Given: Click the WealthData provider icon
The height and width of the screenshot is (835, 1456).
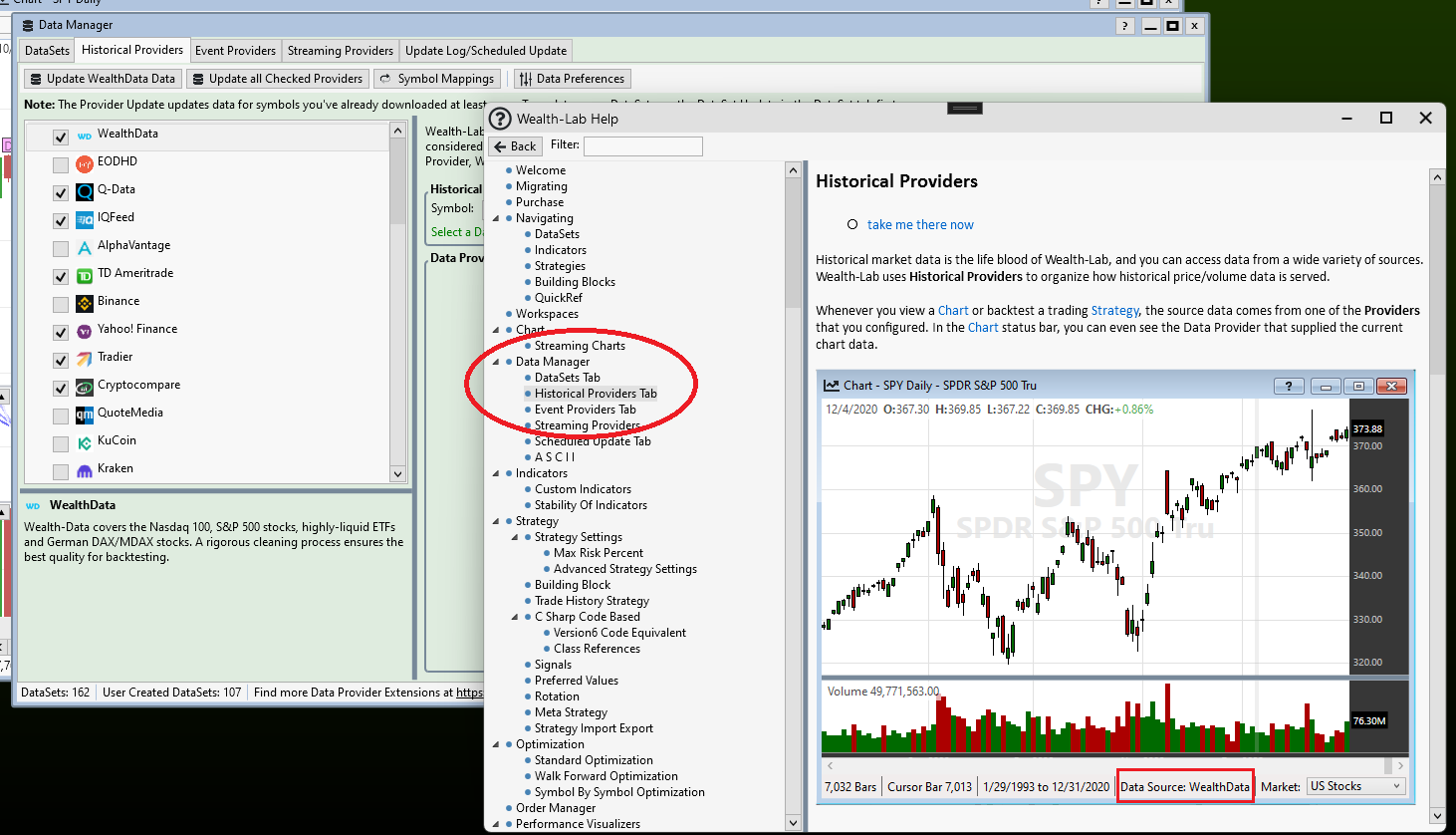Looking at the screenshot, I should pos(85,137).
